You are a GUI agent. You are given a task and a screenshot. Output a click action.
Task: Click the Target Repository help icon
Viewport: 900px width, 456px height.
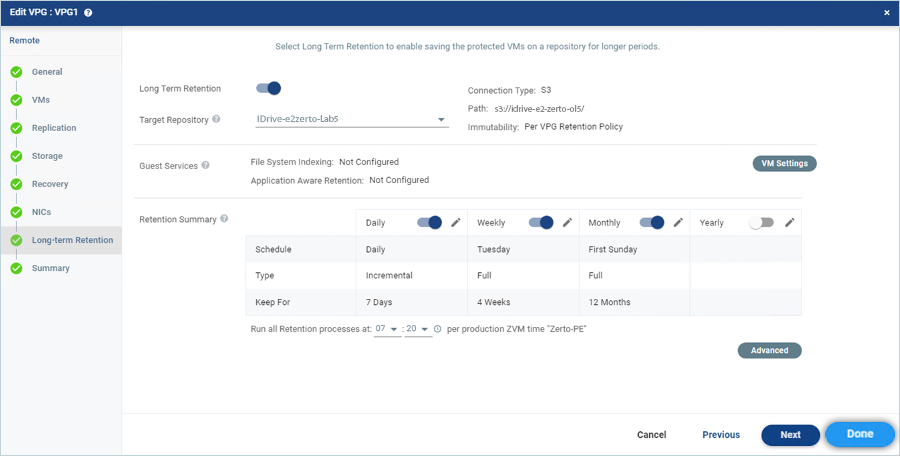coord(217,120)
